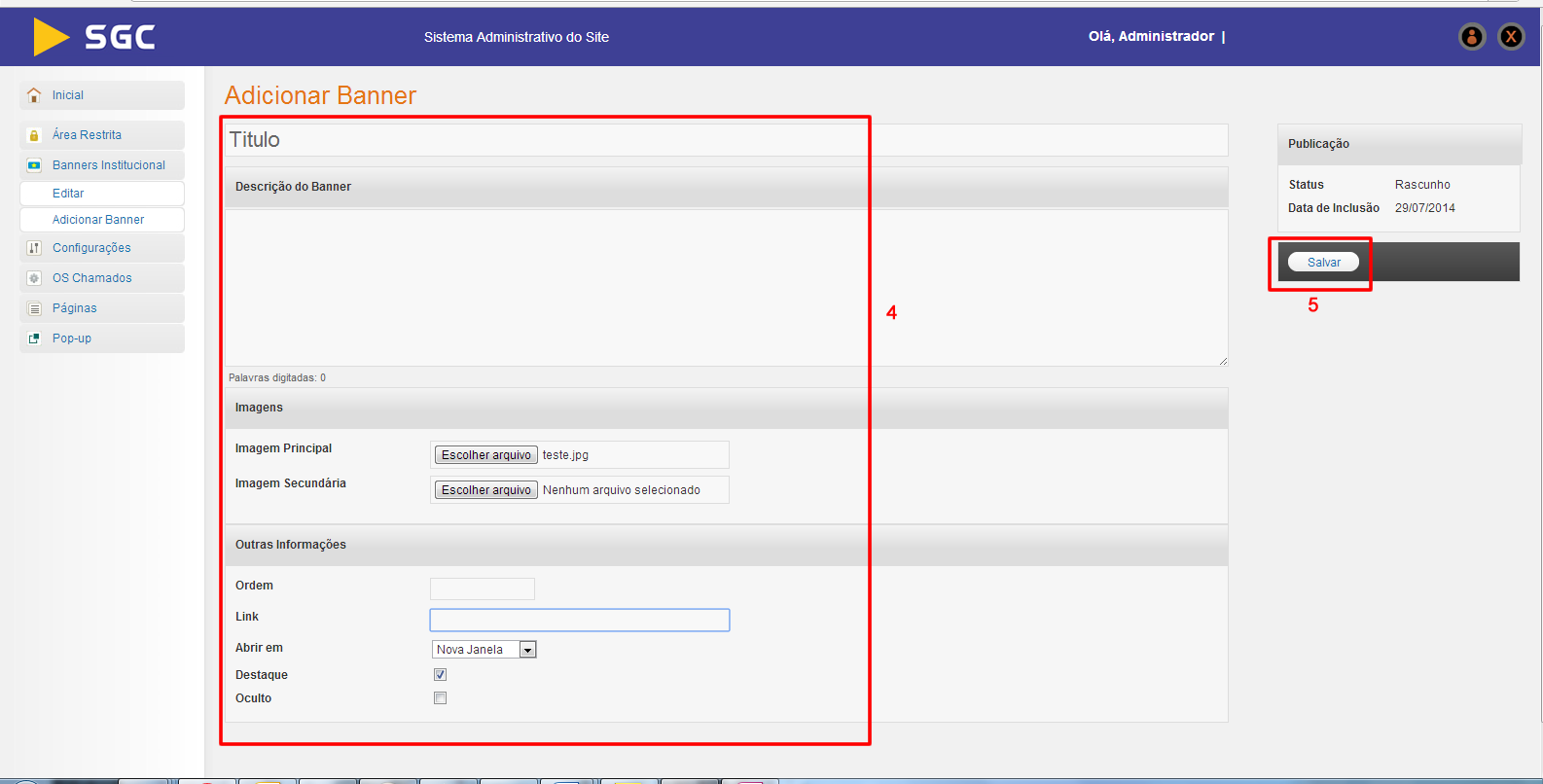Click the textarea resize handle corner

click(1223, 361)
